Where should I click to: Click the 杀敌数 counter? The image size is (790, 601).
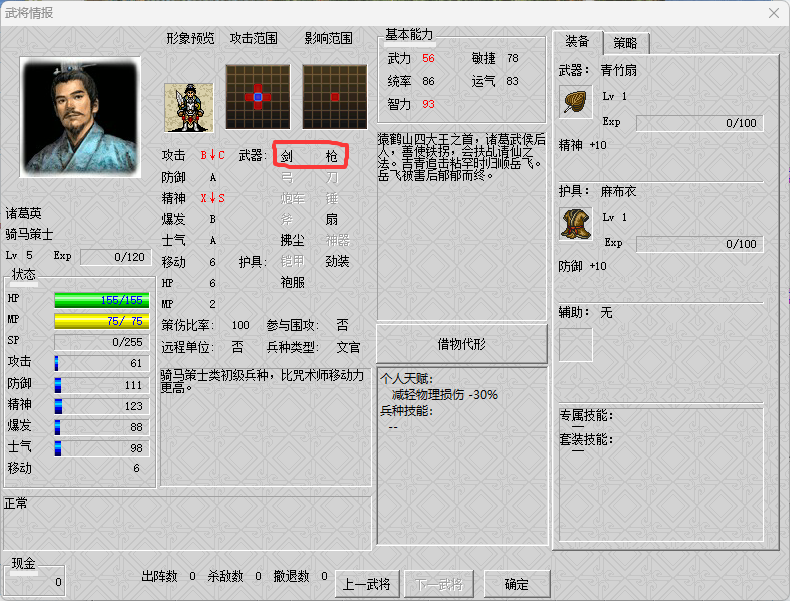(235, 576)
